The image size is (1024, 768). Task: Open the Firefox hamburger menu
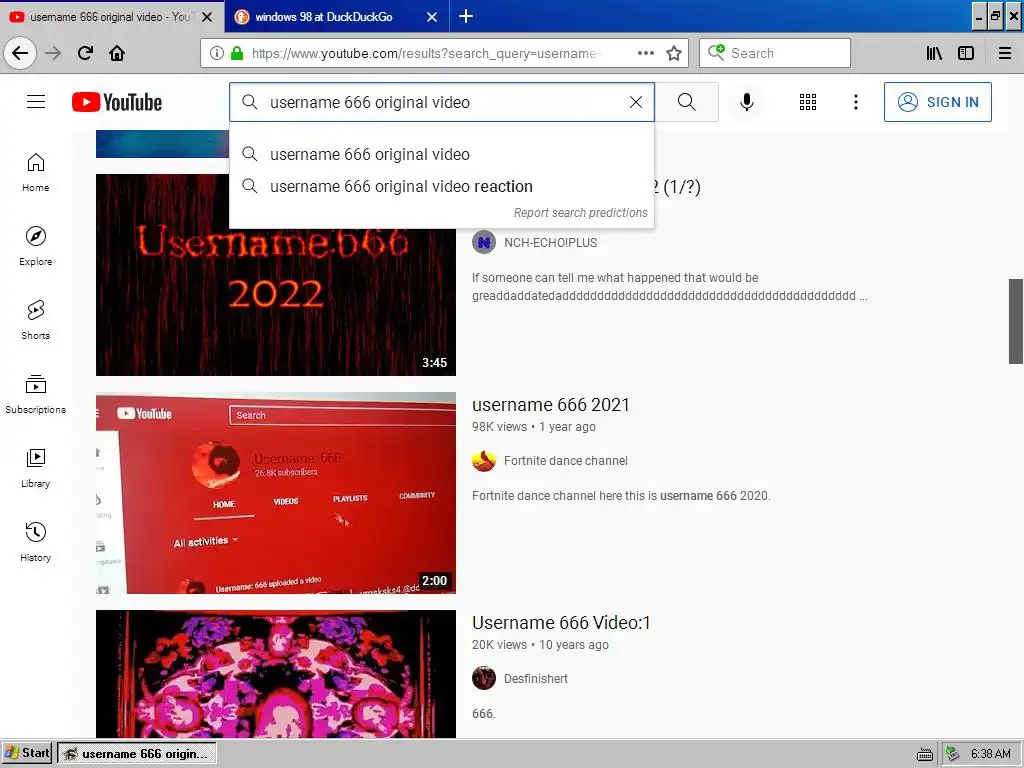pyautogui.click(x=1005, y=53)
